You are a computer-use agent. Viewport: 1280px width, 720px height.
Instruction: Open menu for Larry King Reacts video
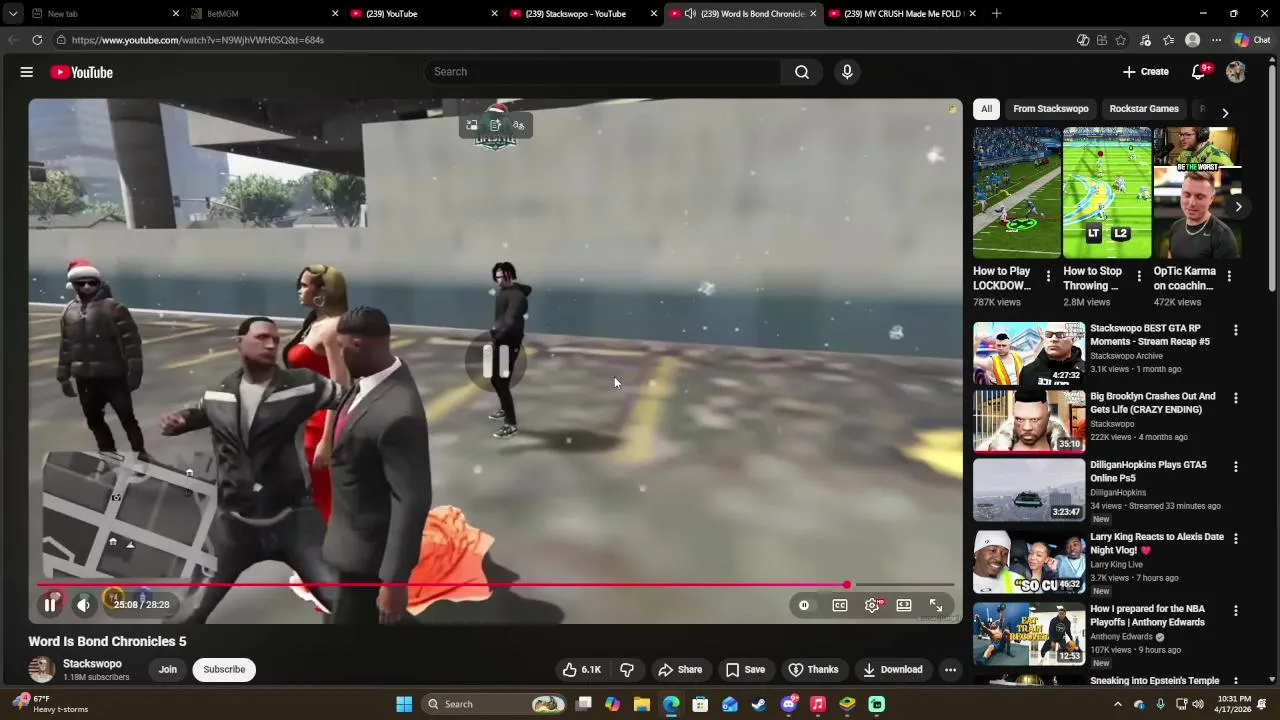[x=1236, y=539]
